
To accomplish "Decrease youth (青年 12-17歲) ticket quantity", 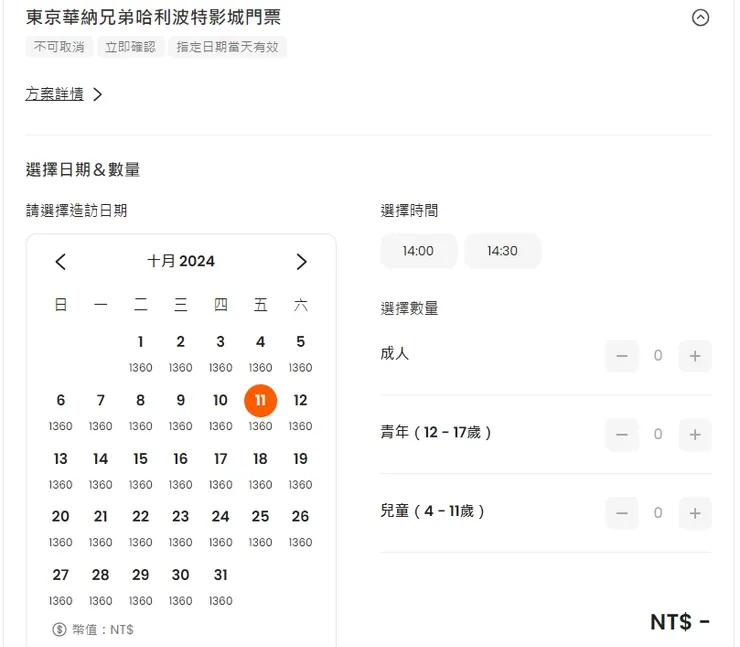I will coord(622,434).
